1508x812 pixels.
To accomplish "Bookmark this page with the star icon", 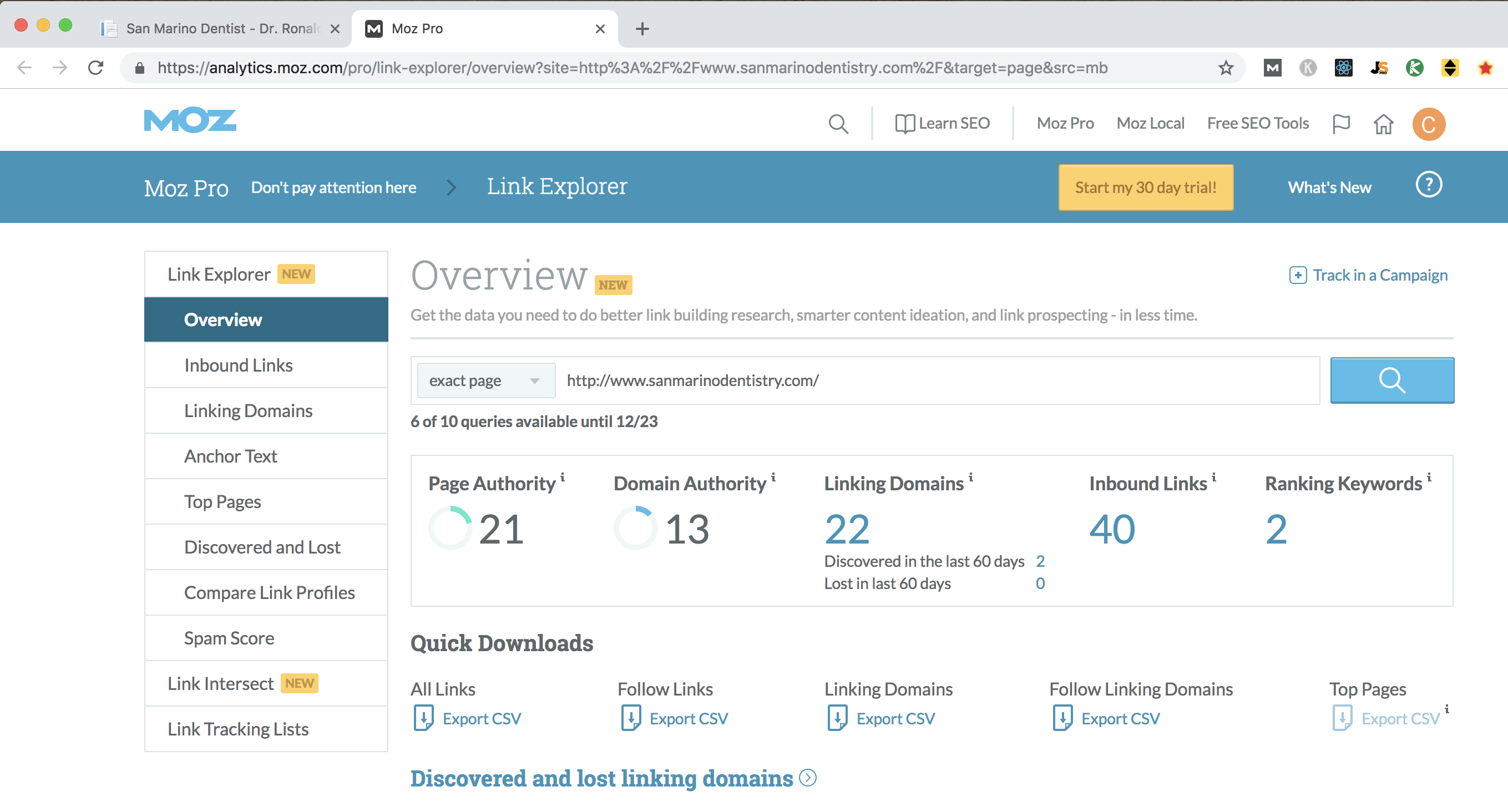I will click(x=1225, y=68).
